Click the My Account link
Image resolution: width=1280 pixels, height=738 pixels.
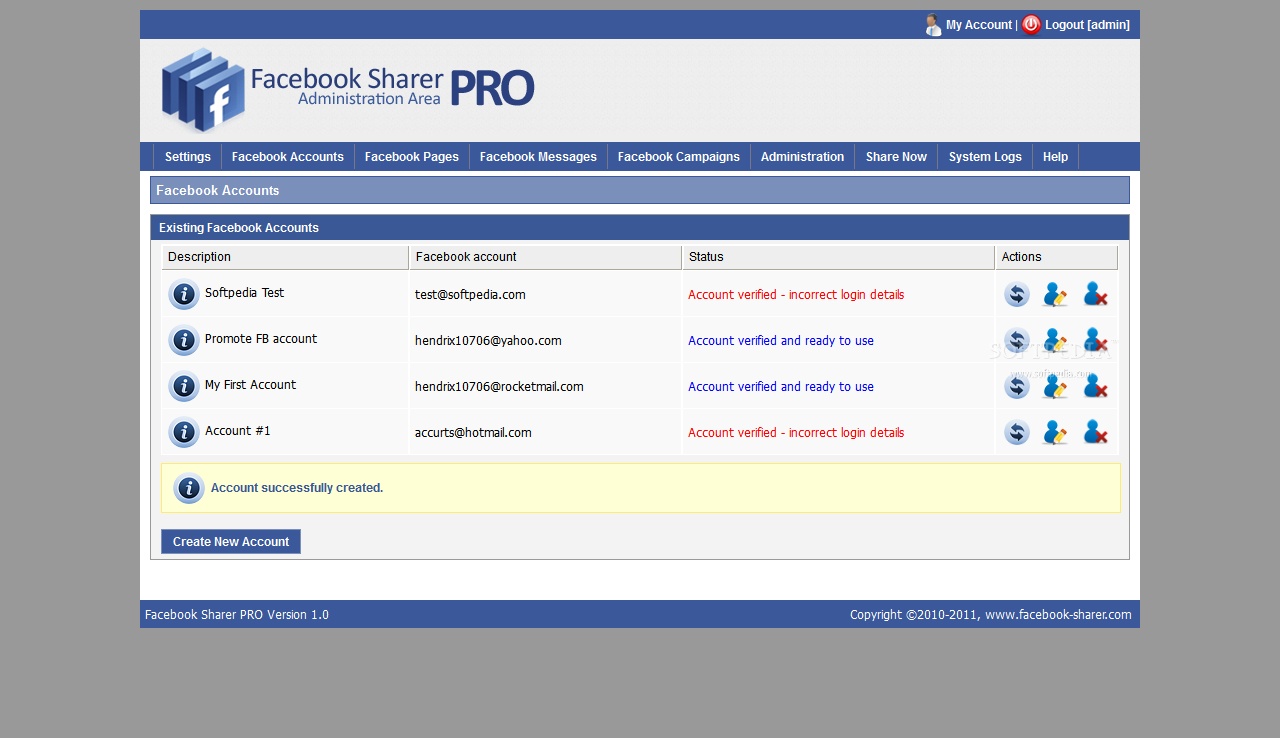pos(979,25)
